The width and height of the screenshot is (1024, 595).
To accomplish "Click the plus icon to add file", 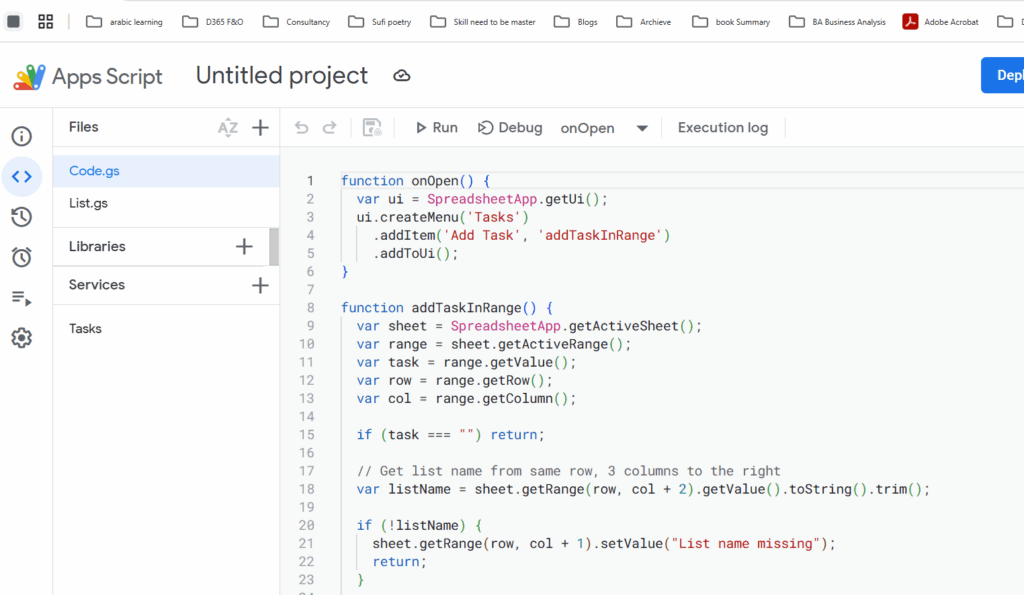I will [260, 127].
